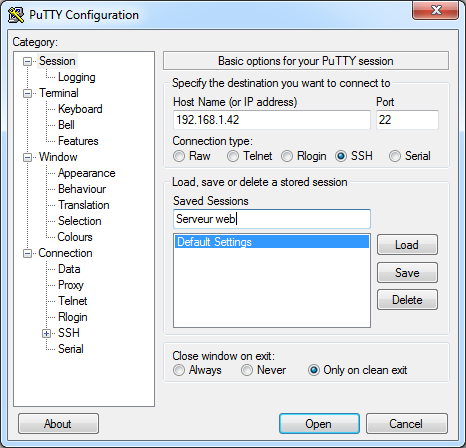This screenshot has width=466, height=448.
Task: Collapse the Session tree node
Action: (x=27, y=61)
